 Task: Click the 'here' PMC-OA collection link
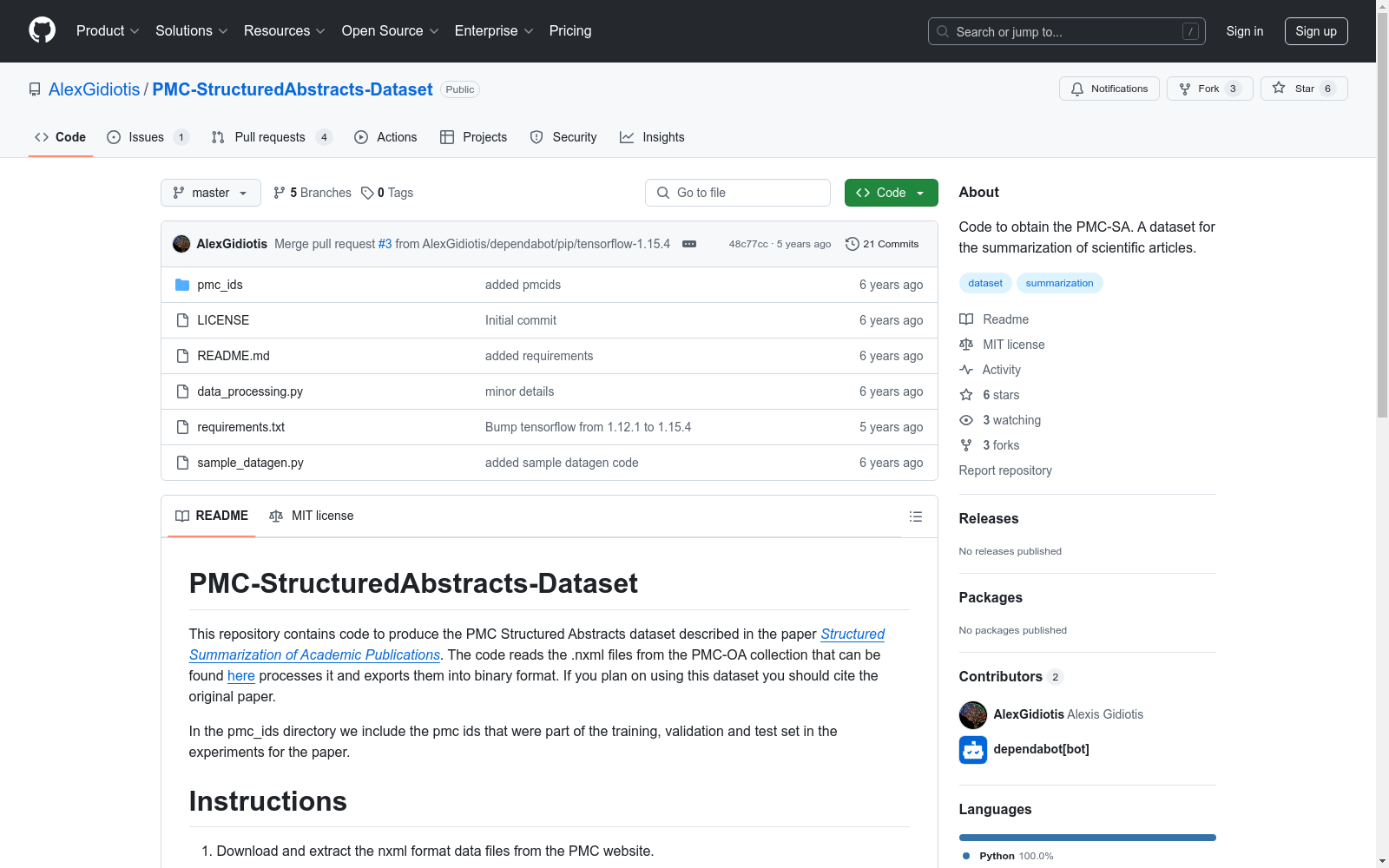(241, 675)
